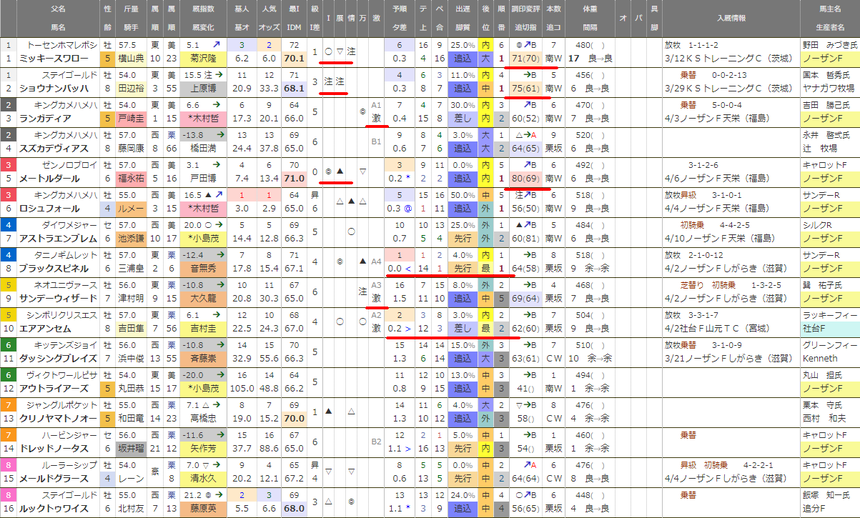Select trainer cell 上原博

pos(203,88)
